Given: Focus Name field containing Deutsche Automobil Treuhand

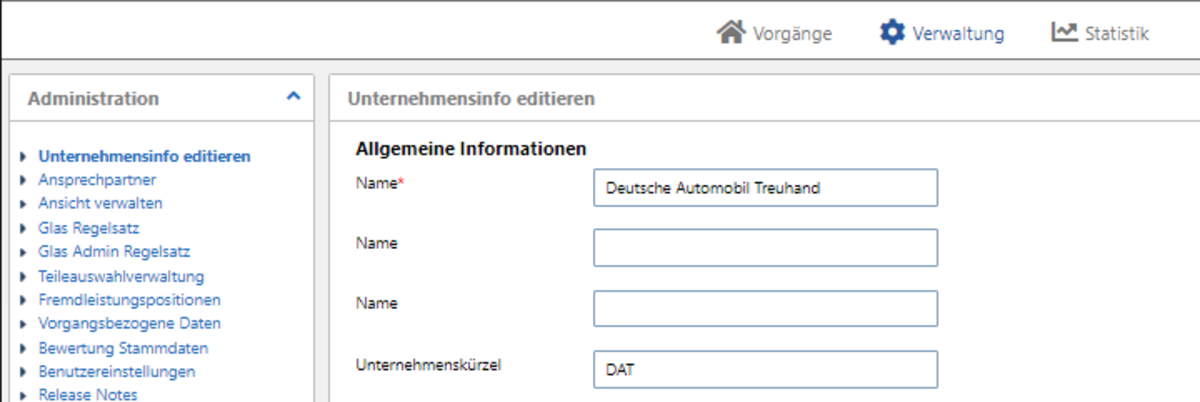Looking at the screenshot, I should coord(766,187).
